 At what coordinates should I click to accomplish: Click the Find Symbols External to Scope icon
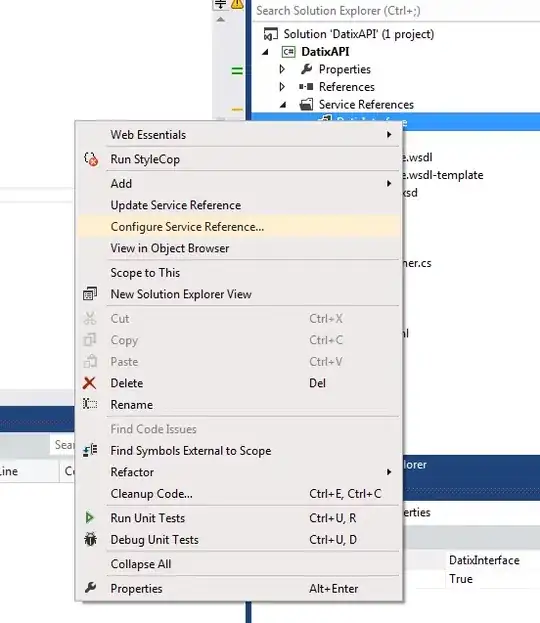90,450
